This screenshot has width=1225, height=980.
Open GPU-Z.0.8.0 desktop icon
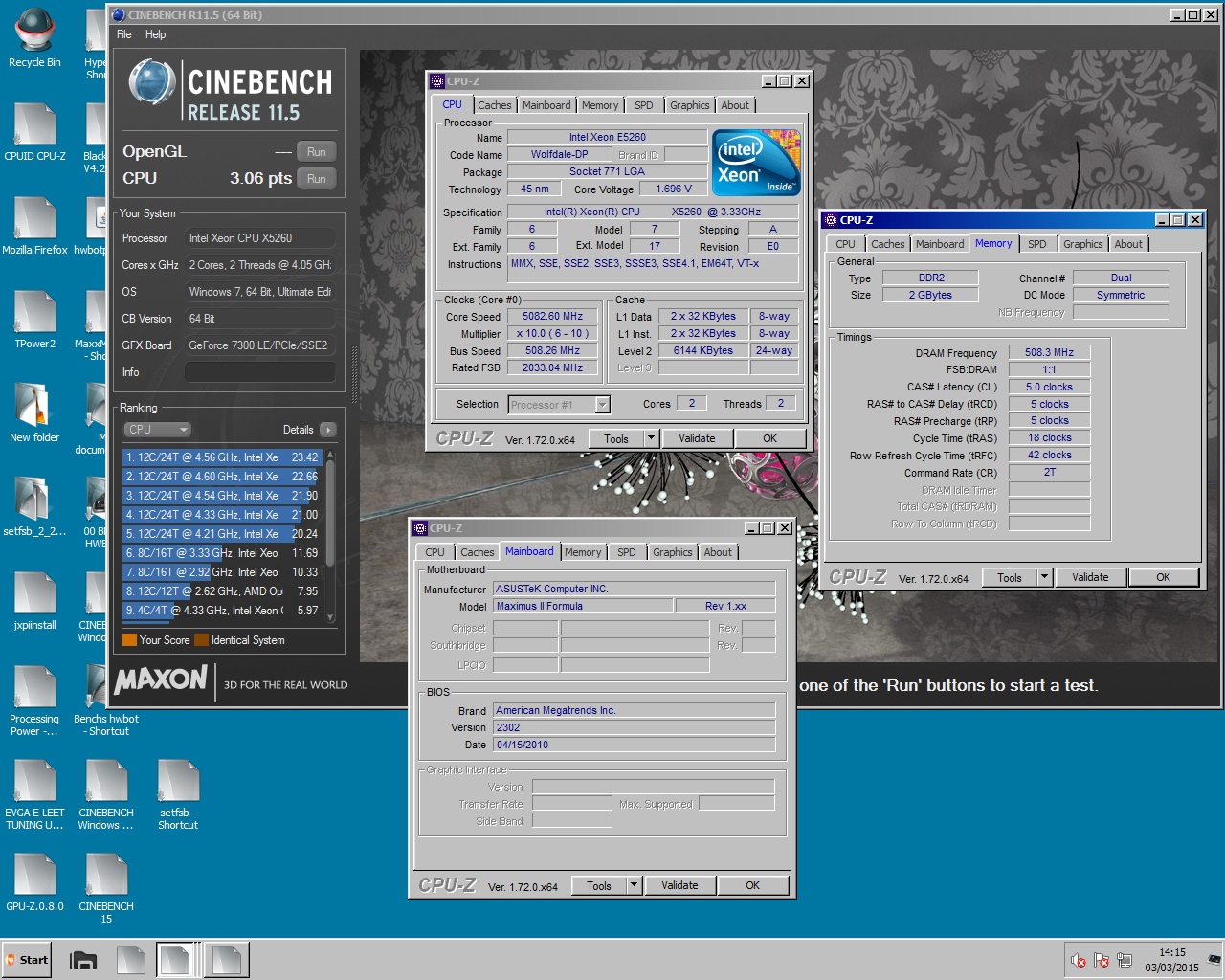[34, 882]
